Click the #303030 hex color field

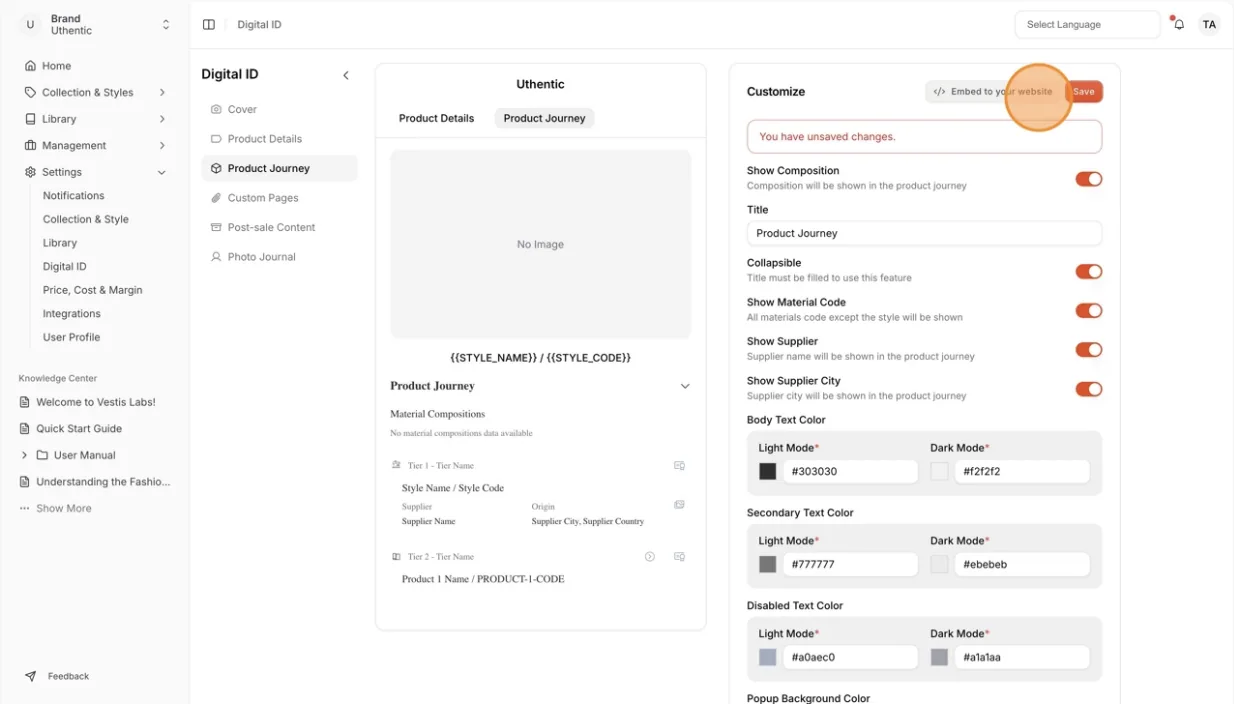tap(850, 472)
